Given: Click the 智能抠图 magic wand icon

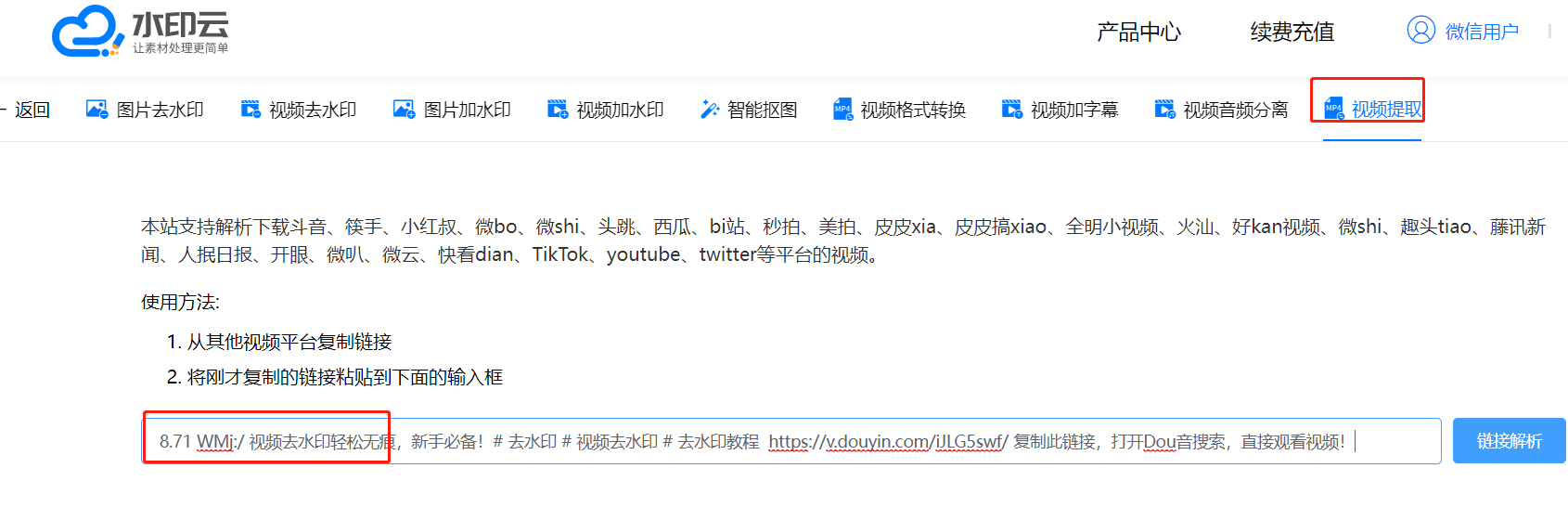Looking at the screenshot, I should pyautogui.click(x=710, y=110).
